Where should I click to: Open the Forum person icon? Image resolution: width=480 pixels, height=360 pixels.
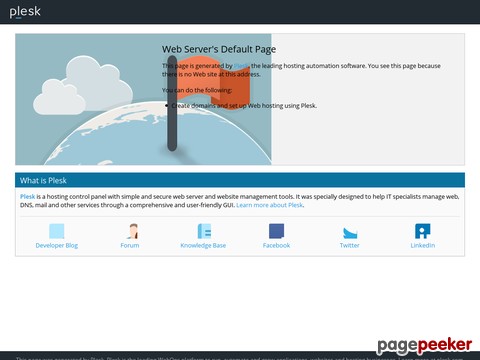(x=133, y=231)
